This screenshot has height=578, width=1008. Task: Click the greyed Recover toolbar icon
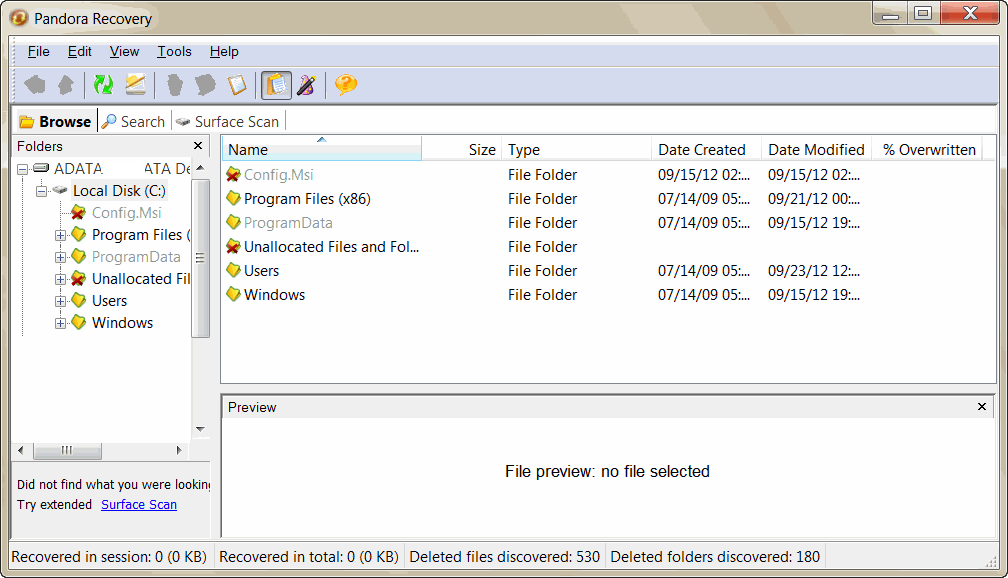point(174,85)
